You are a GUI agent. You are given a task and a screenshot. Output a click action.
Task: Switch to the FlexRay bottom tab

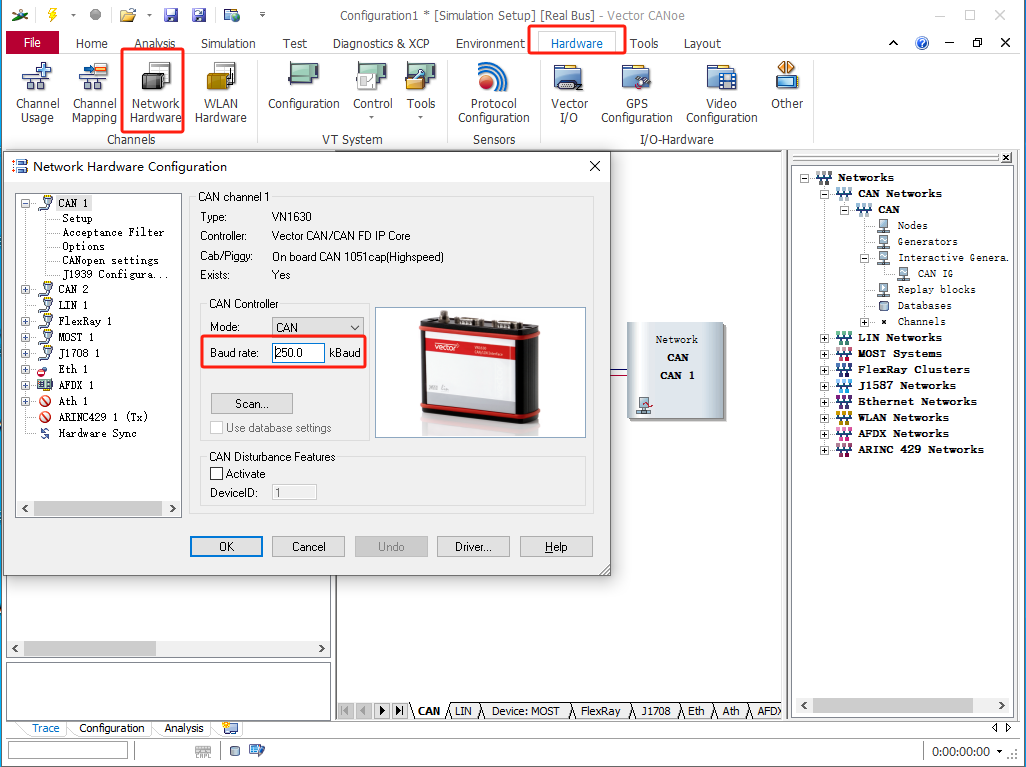[600, 711]
